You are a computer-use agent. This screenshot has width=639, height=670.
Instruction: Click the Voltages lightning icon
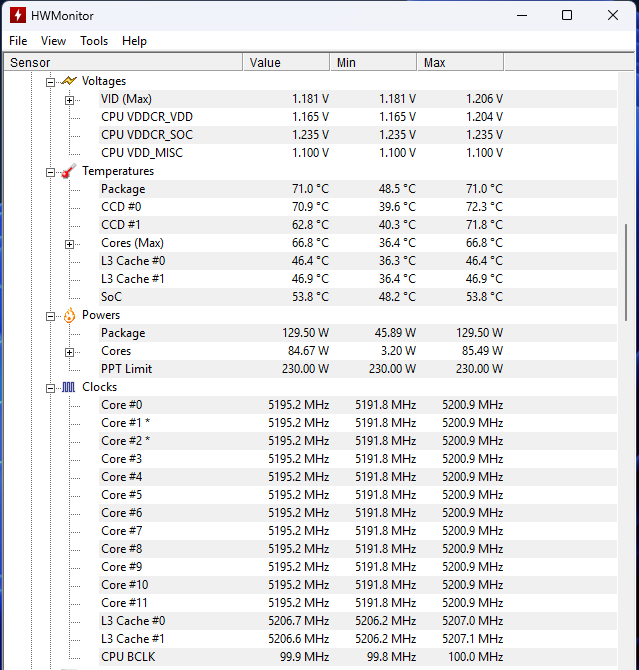pos(69,81)
